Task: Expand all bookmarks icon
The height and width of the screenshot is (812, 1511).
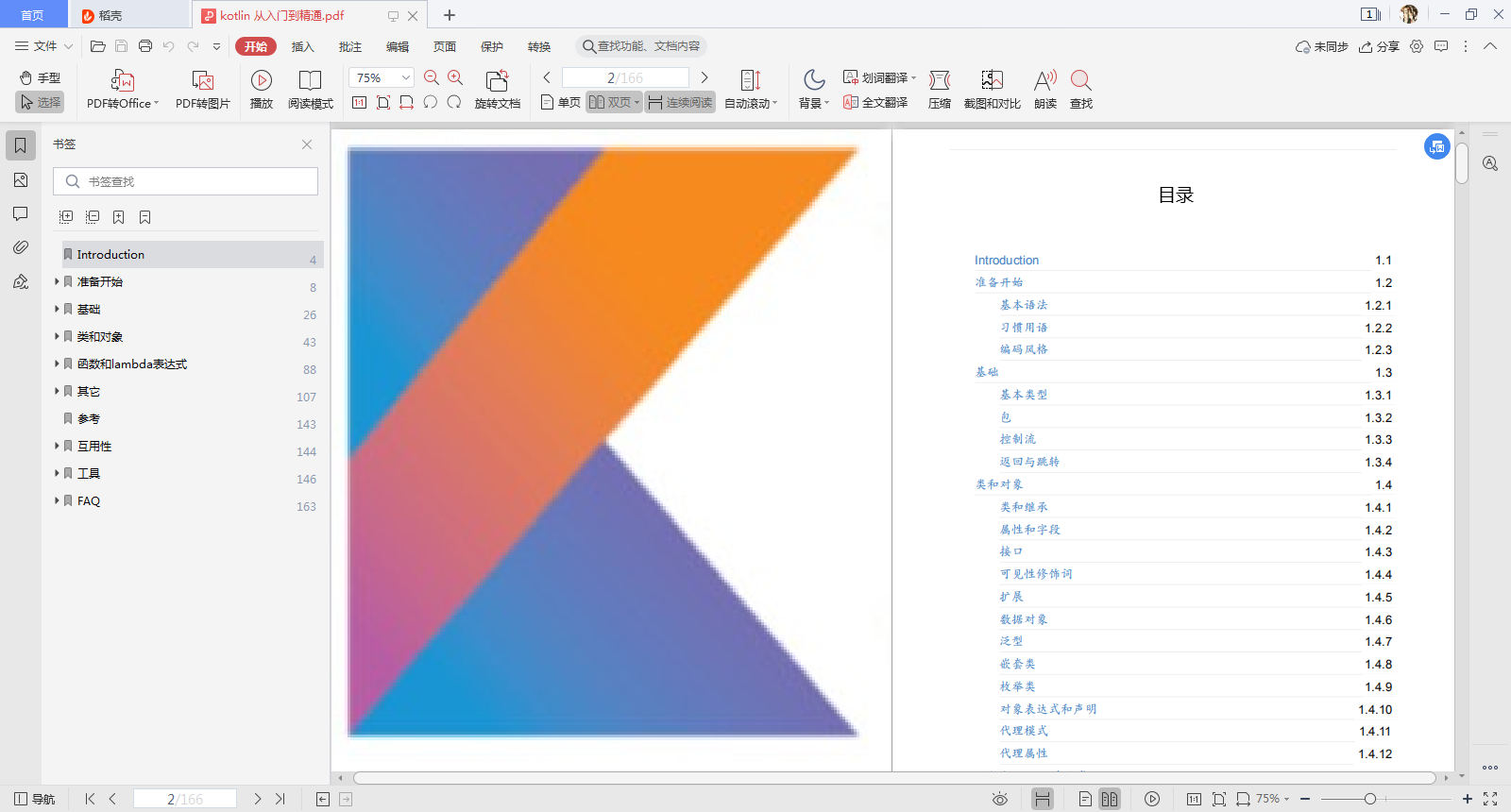Action: click(x=66, y=217)
